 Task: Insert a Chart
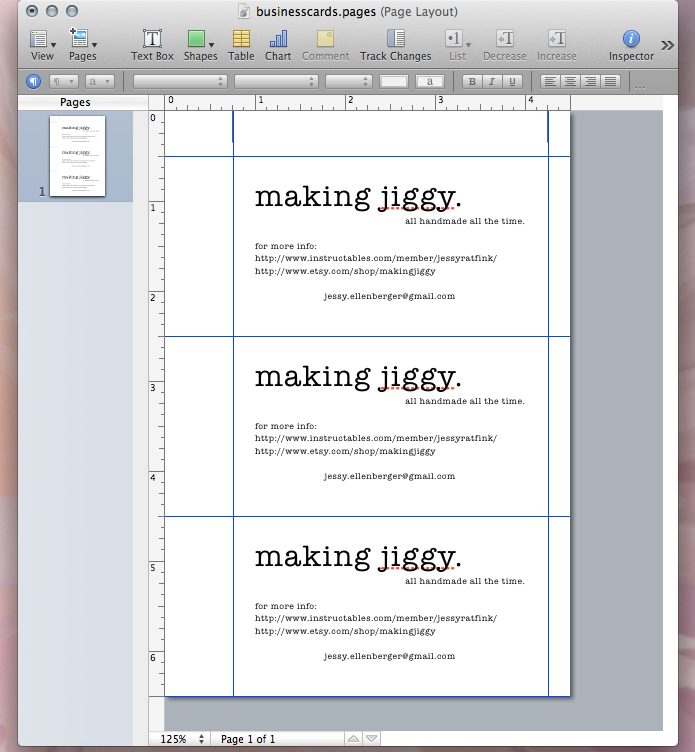pyautogui.click(x=278, y=46)
